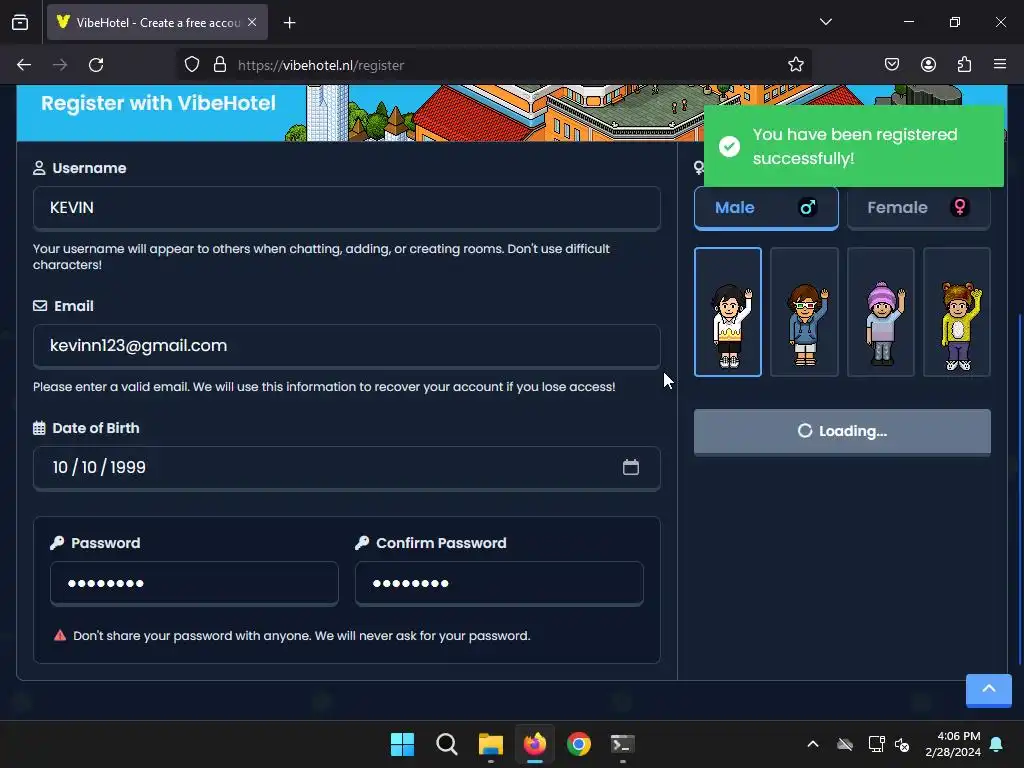
Task: Click the address bar URL
Action: [321, 65]
